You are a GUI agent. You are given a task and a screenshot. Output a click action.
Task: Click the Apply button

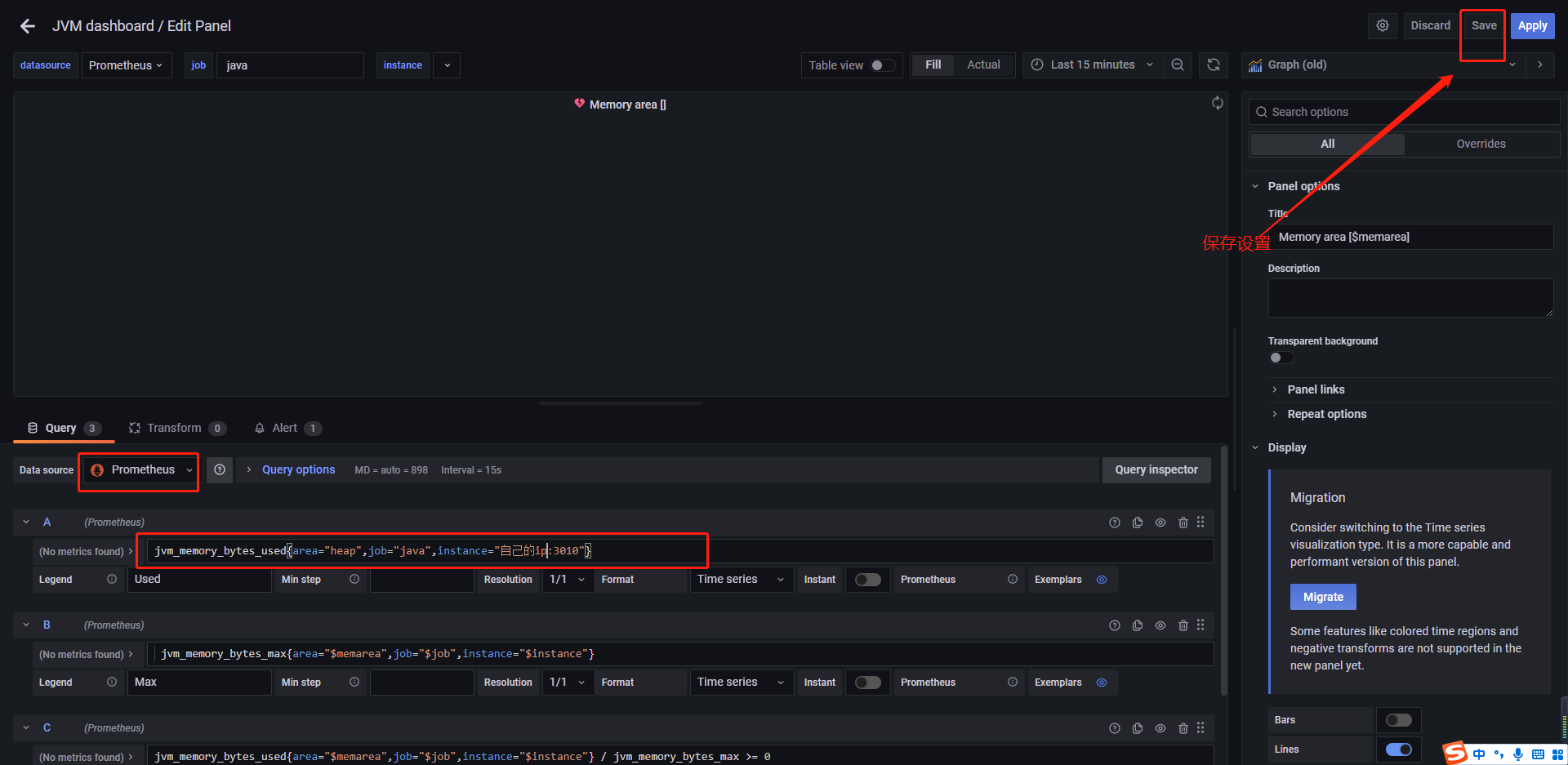click(1533, 26)
